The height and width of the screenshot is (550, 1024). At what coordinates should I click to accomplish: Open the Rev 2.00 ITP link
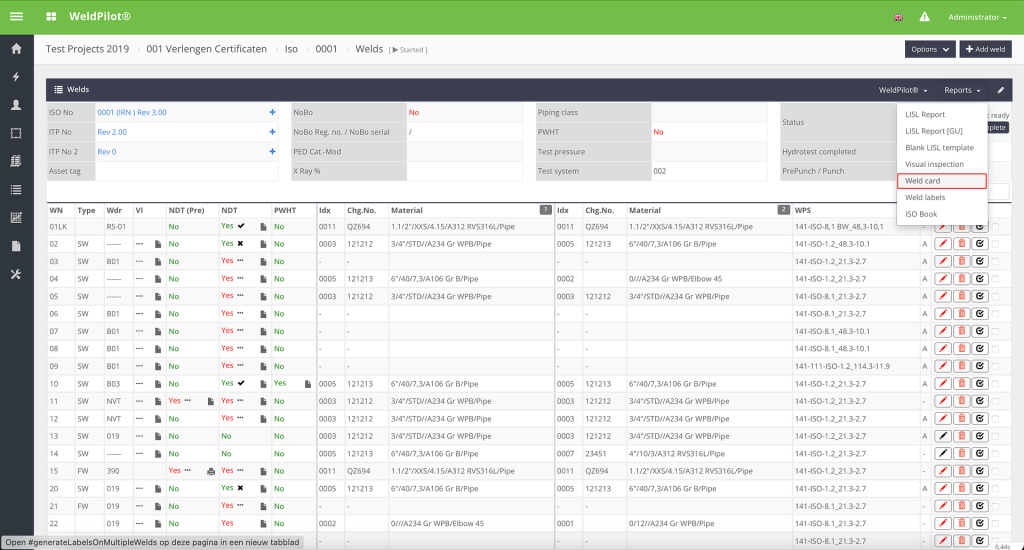(x=112, y=132)
